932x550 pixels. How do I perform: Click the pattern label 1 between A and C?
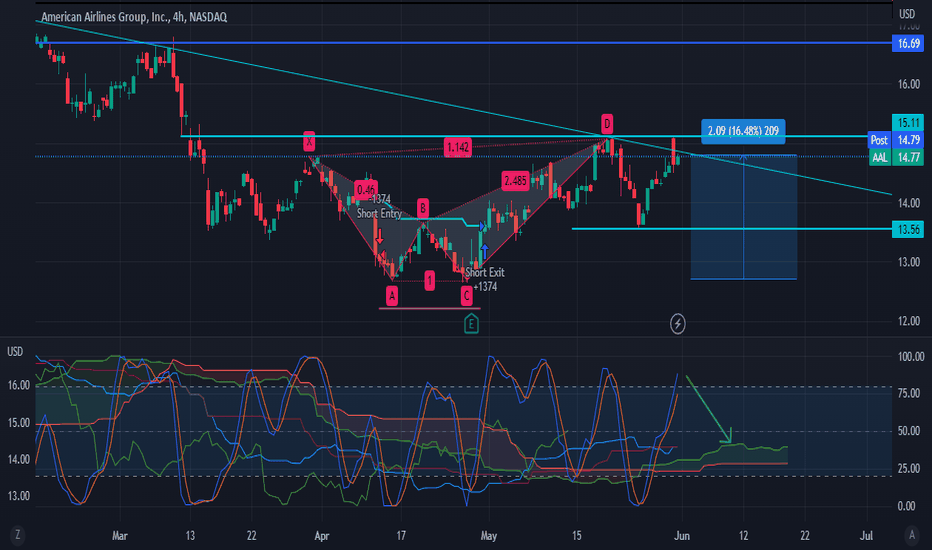point(429,281)
